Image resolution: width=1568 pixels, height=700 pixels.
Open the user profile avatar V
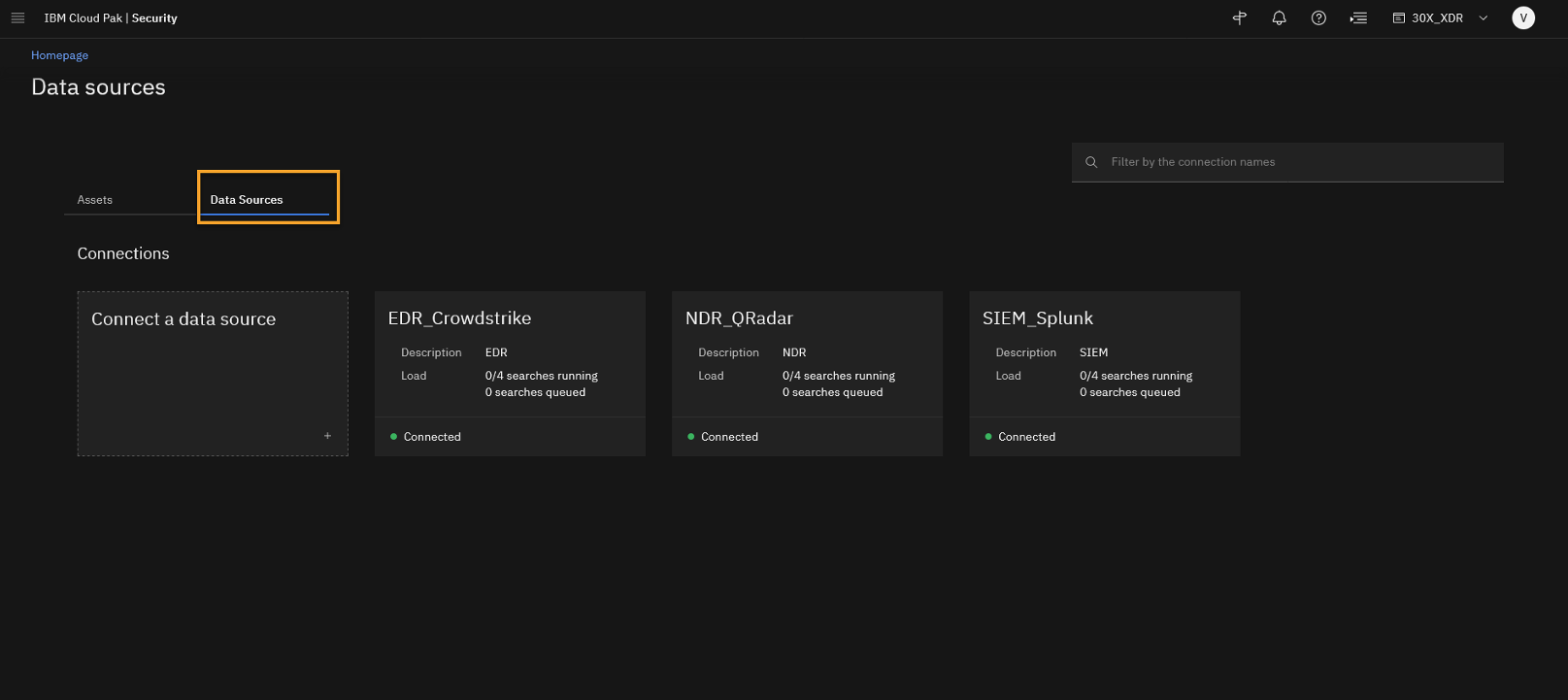[x=1523, y=17]
